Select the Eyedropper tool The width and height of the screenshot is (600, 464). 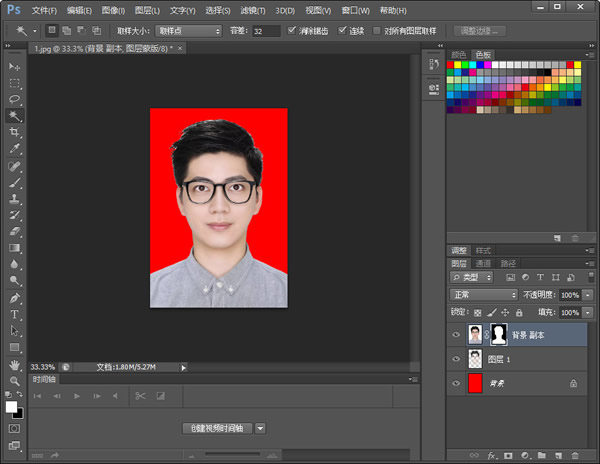click(x=15, y=148)
